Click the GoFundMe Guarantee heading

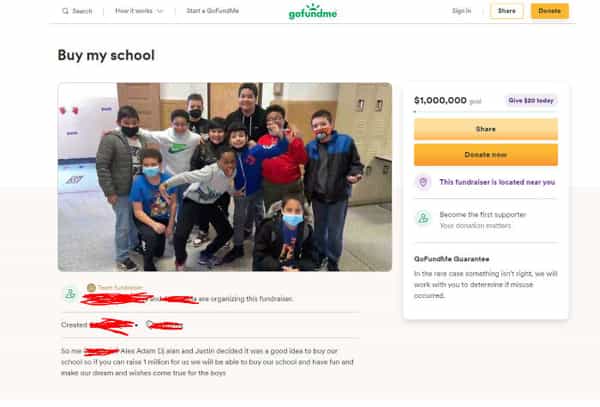point(452,259)
